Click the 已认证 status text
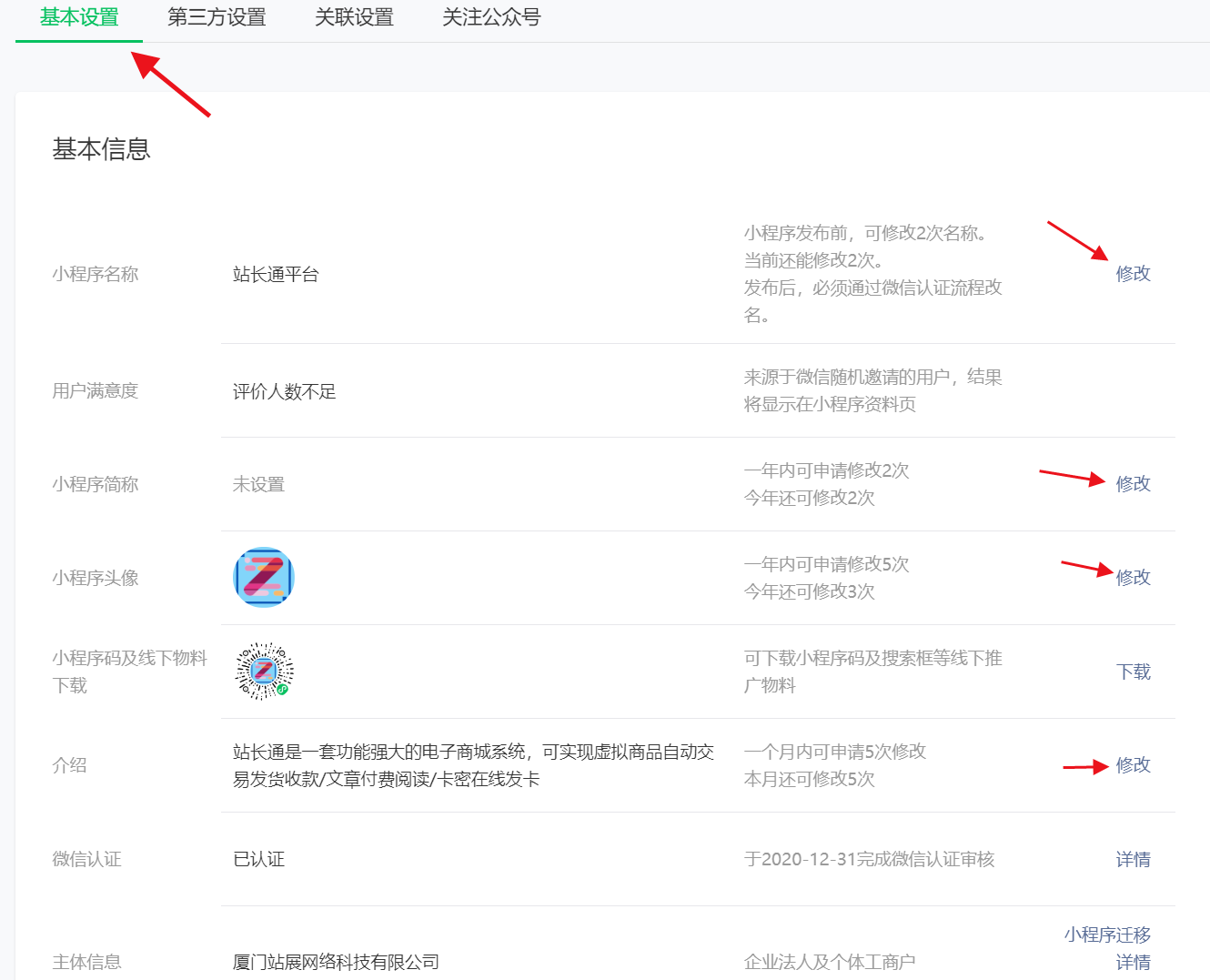Screen dimensions: 1210x980 coord(258,860)
